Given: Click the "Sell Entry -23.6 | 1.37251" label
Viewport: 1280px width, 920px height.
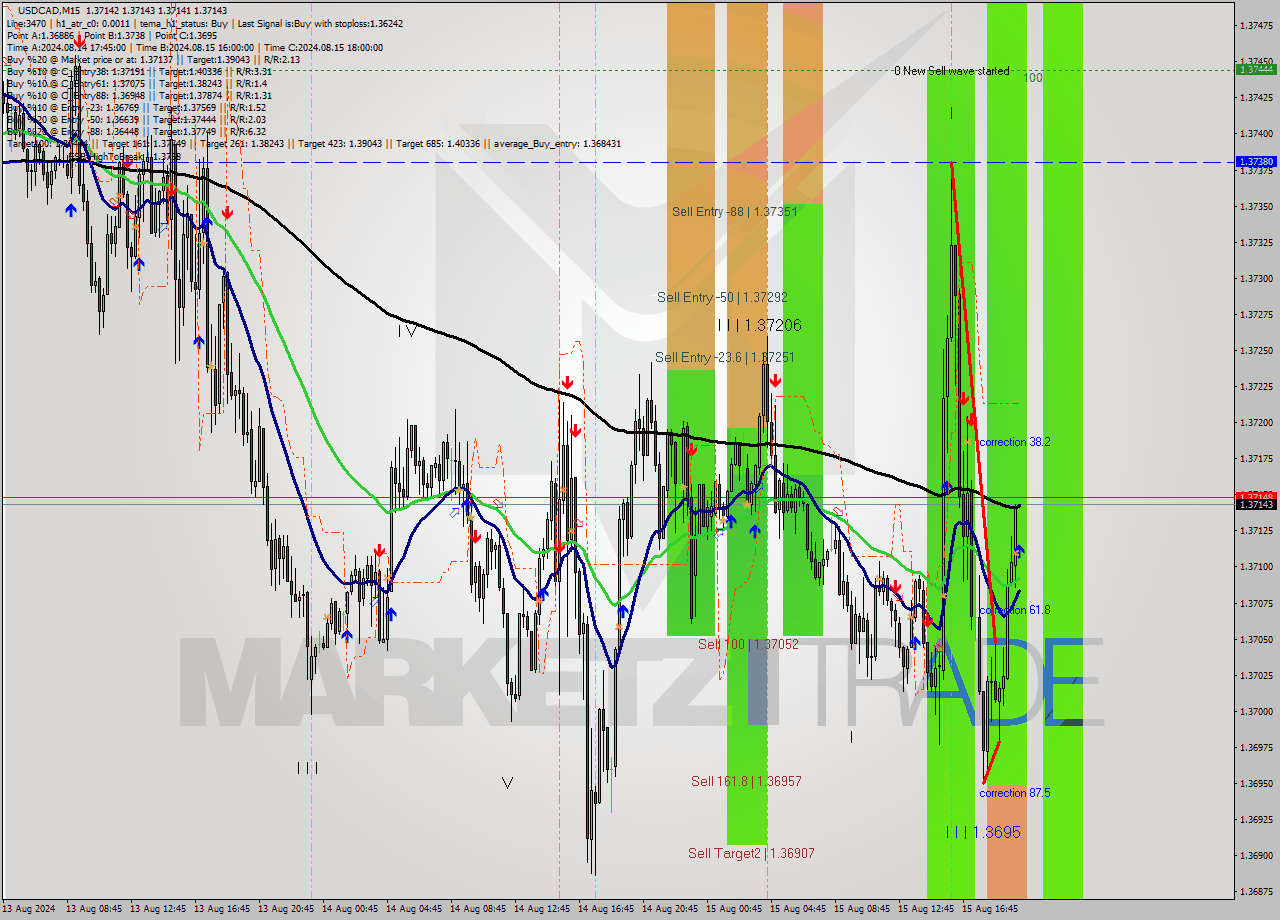Looking at the screenshot, I should coord(725,357).
